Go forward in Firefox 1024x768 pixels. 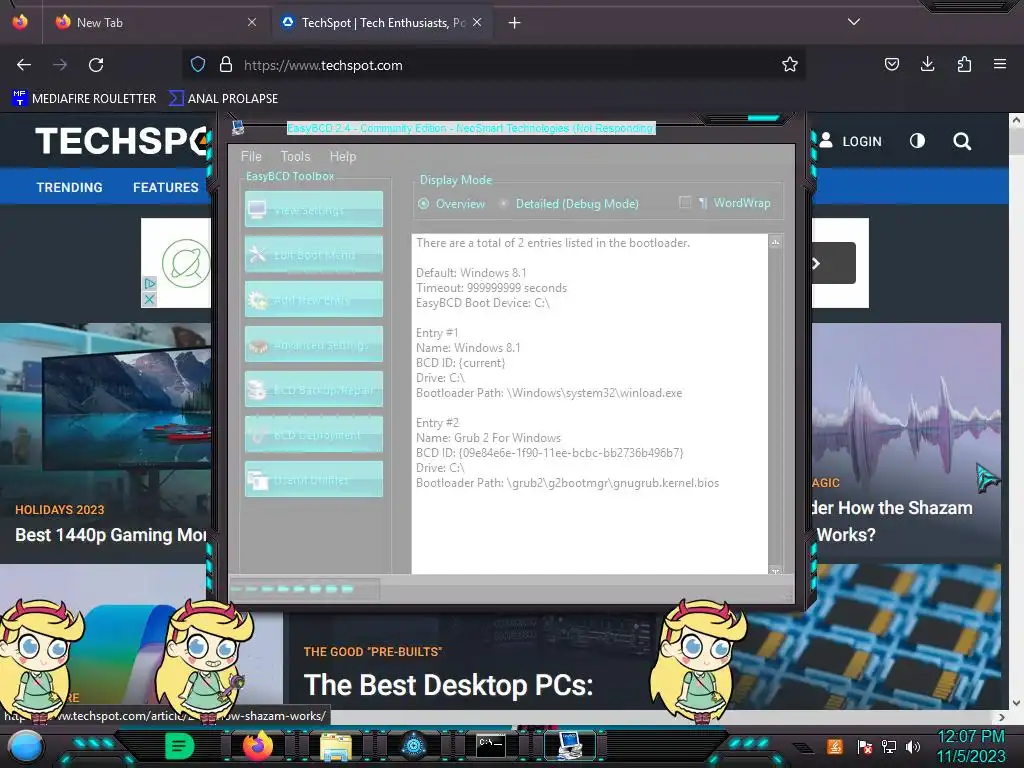coord(60,65)
